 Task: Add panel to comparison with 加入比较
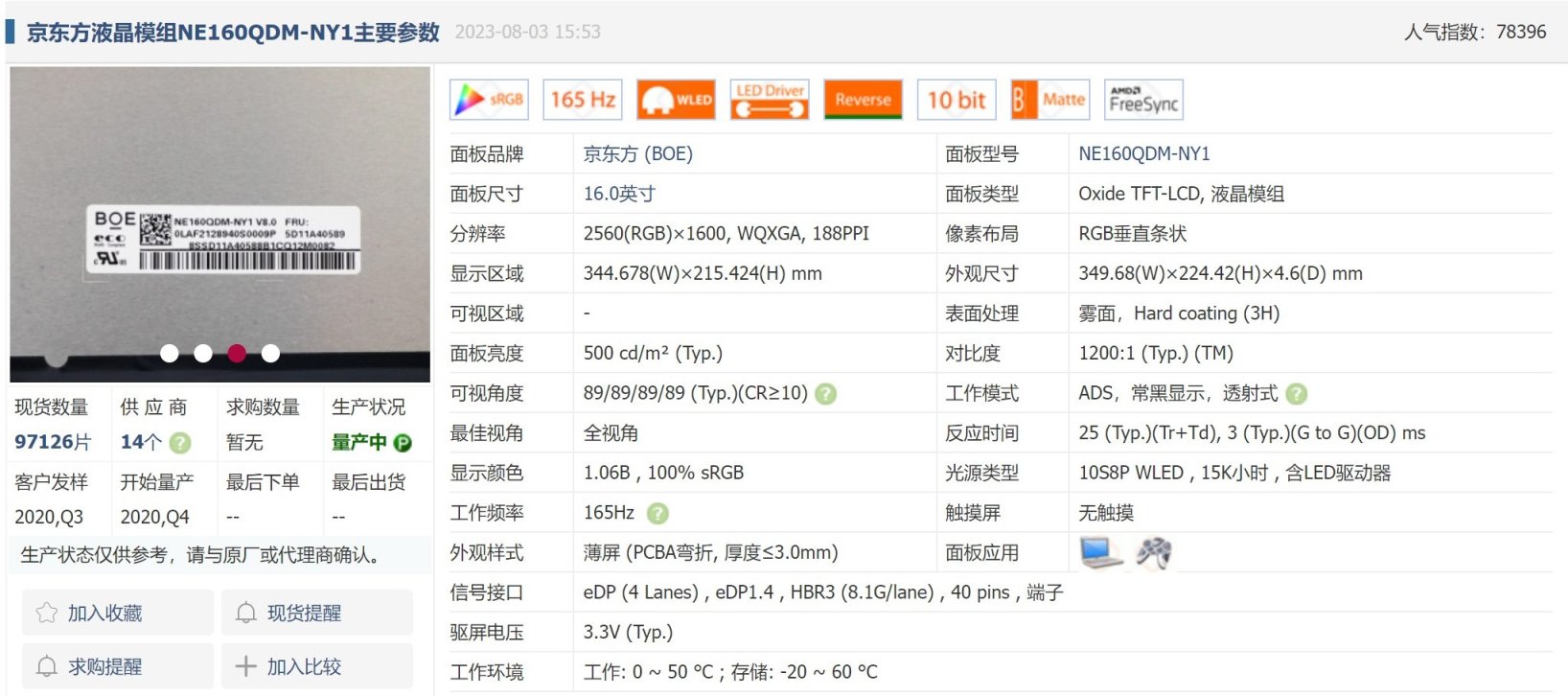[317, 666]
